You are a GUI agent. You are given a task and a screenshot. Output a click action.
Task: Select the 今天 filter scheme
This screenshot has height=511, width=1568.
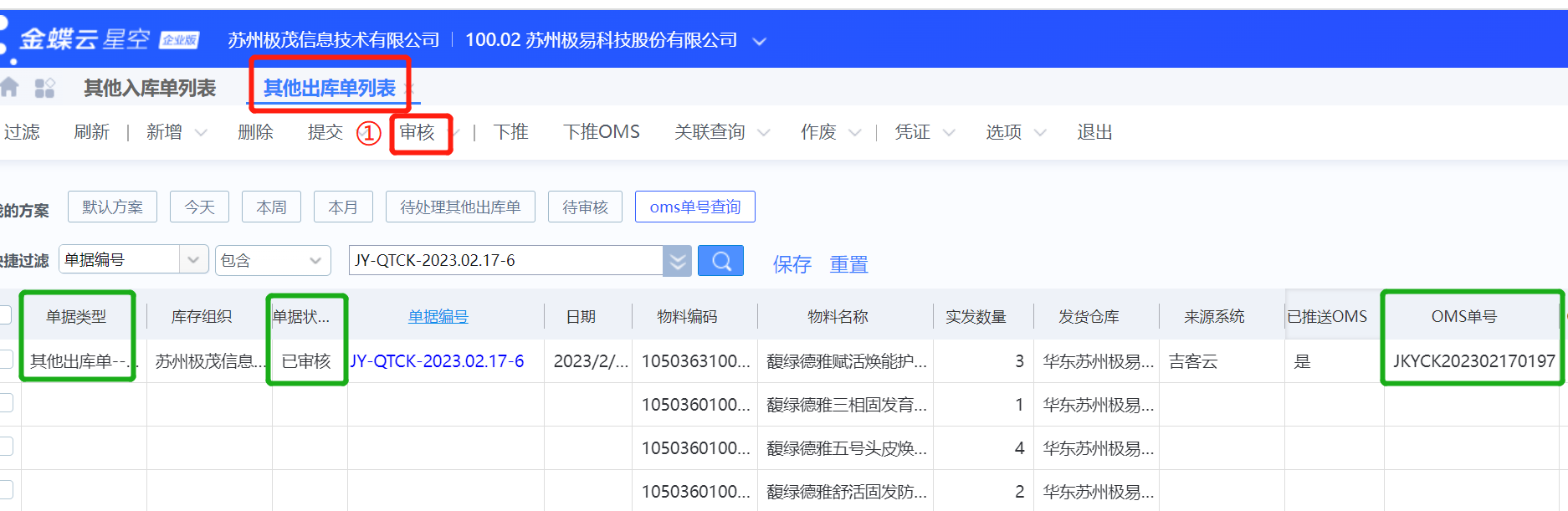click(199, 207)
